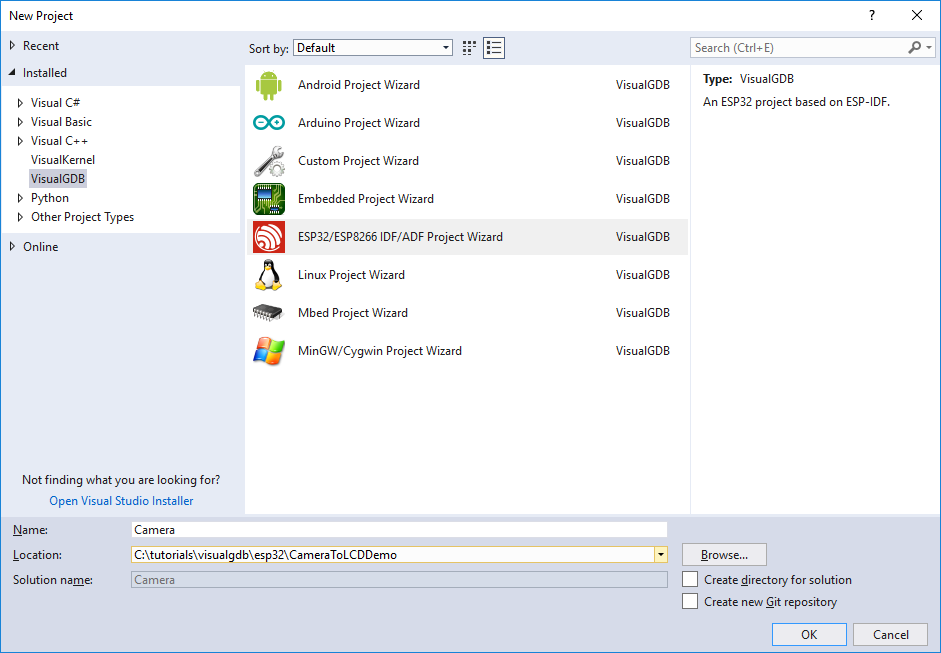This screenshot has height=653, width=941.
Task: Click the Android Project Wizard robot icon
Action: [x=268, y=85]
